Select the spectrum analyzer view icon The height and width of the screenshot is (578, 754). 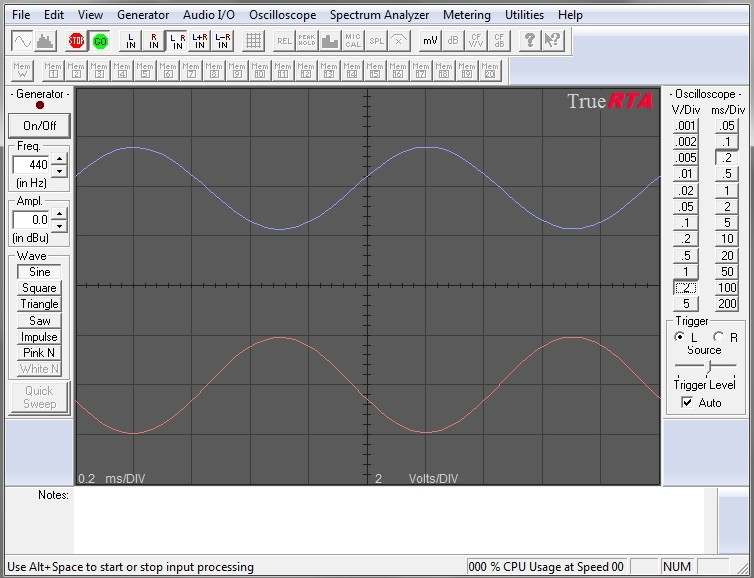[45, 41]
